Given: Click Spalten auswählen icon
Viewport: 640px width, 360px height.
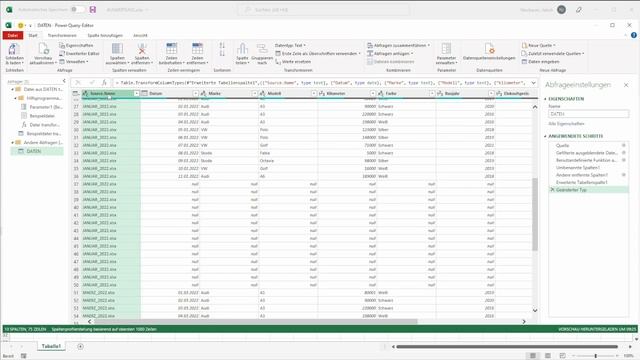Looking at the screenshot, I should point(117,49).
